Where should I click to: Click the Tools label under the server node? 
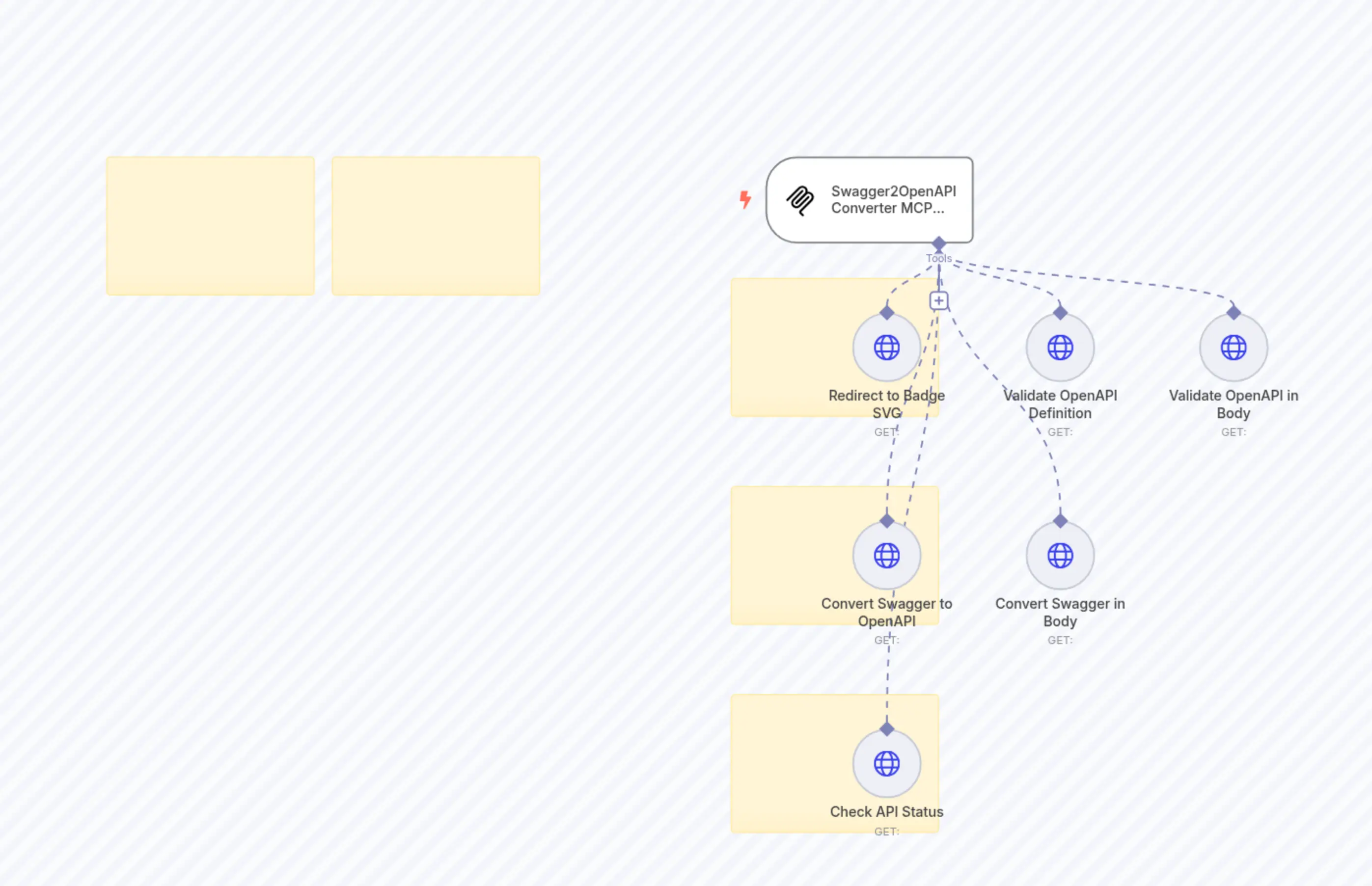pos(938,258)
